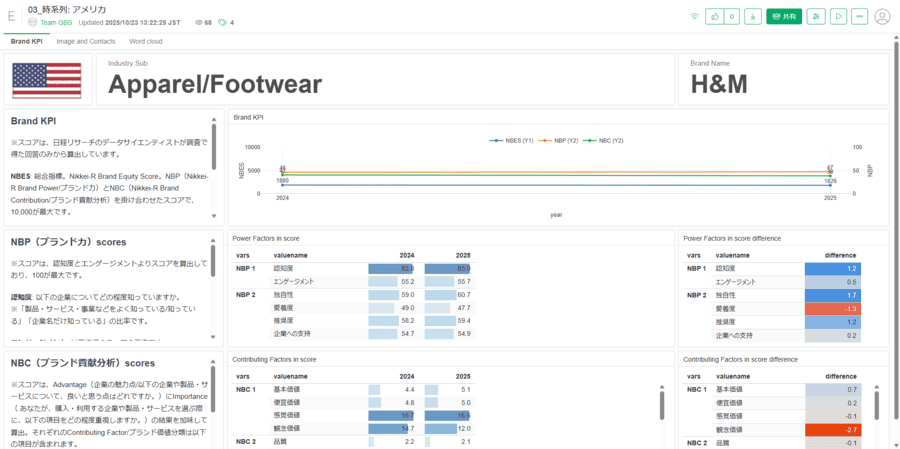Click the 推奨度 difference cell 1.2
The image size is (900, 449).
[833, 322]
